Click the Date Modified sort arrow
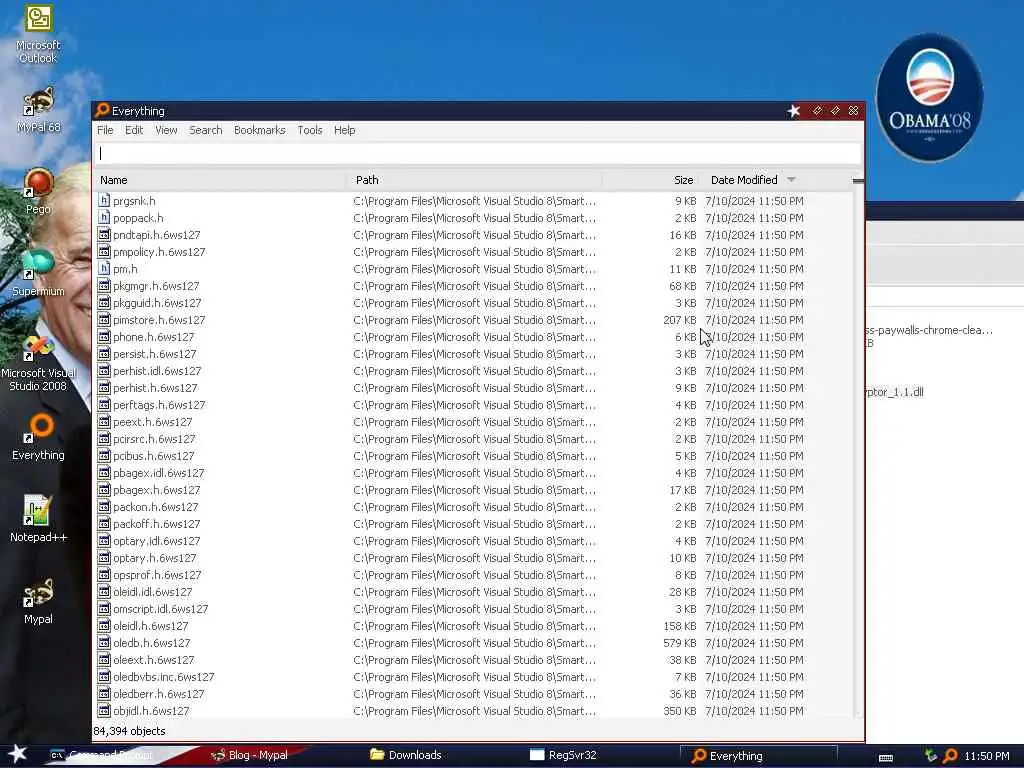Image resolution: width=1024 pixels, height=768 pixels. (x=792, y=179)
